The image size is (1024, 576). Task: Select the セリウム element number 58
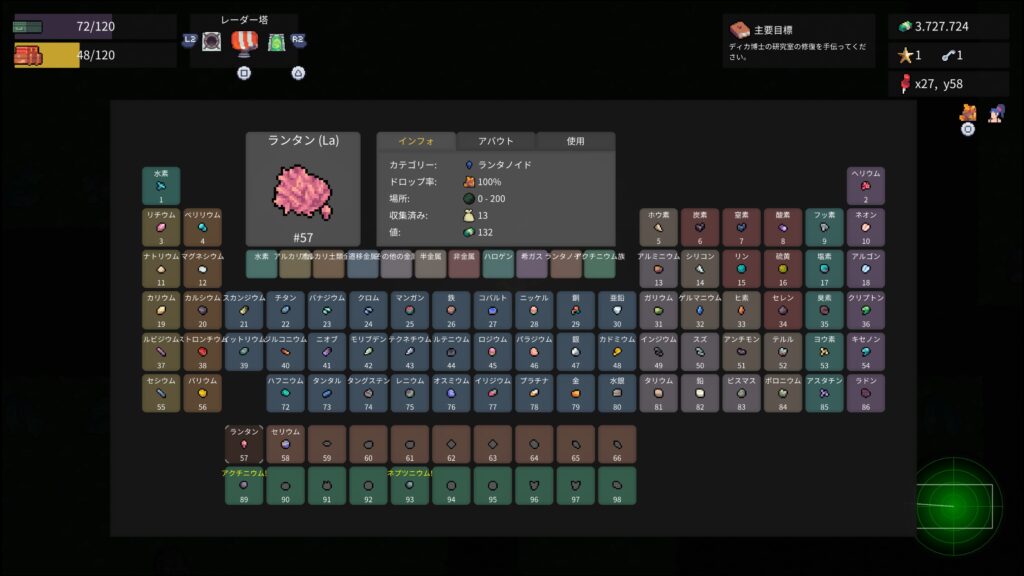tap(285, 444)
